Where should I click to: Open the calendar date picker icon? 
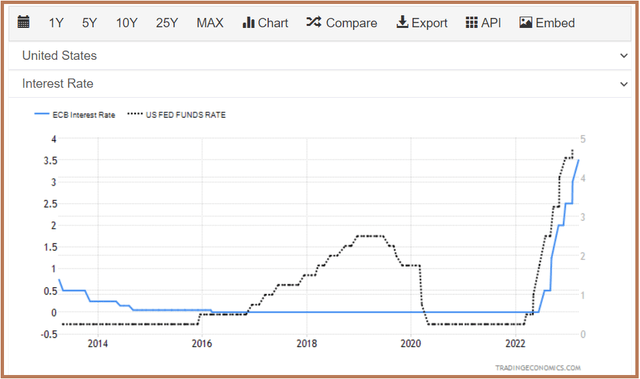(24, 22)
